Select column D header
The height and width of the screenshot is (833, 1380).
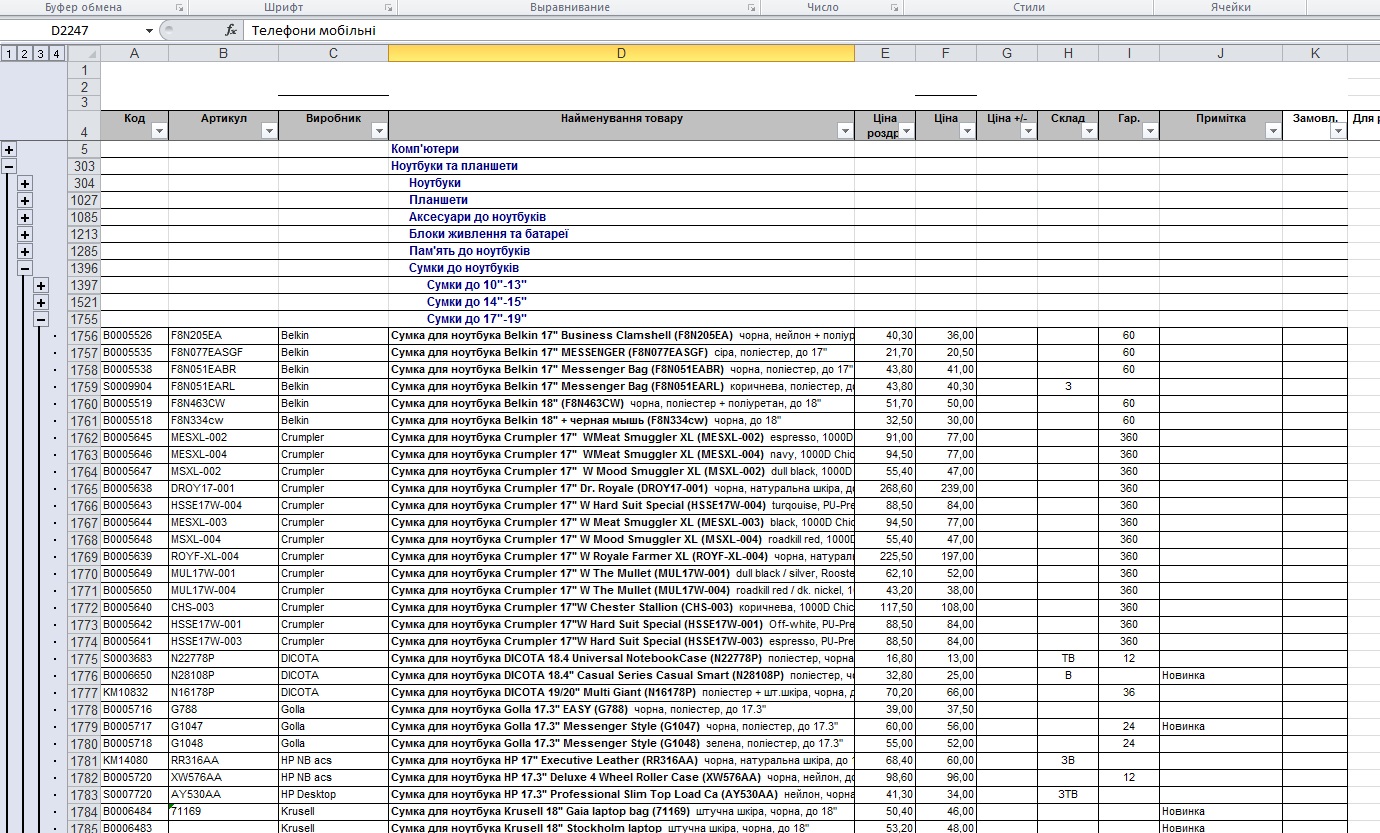(x=621, y=53)
